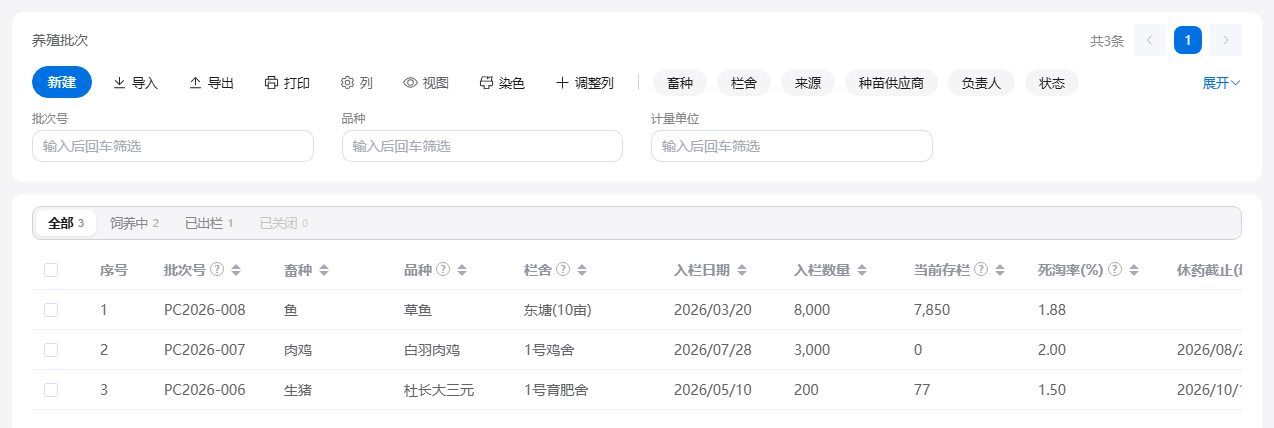The height and width of the screenshot is (428, 1274).
Task: Click the 打印 print icon button
Action: click(287, 83)
